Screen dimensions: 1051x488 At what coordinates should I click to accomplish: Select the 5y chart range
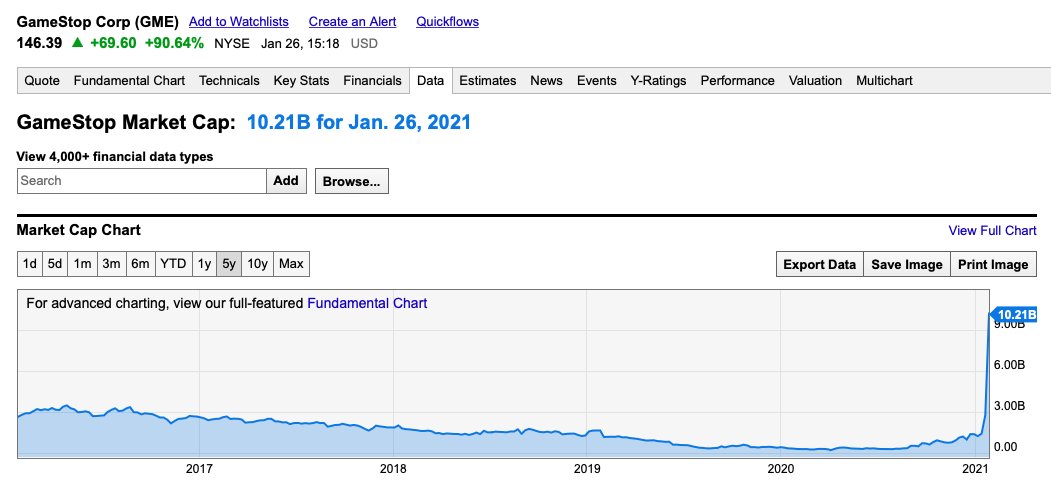229,264
